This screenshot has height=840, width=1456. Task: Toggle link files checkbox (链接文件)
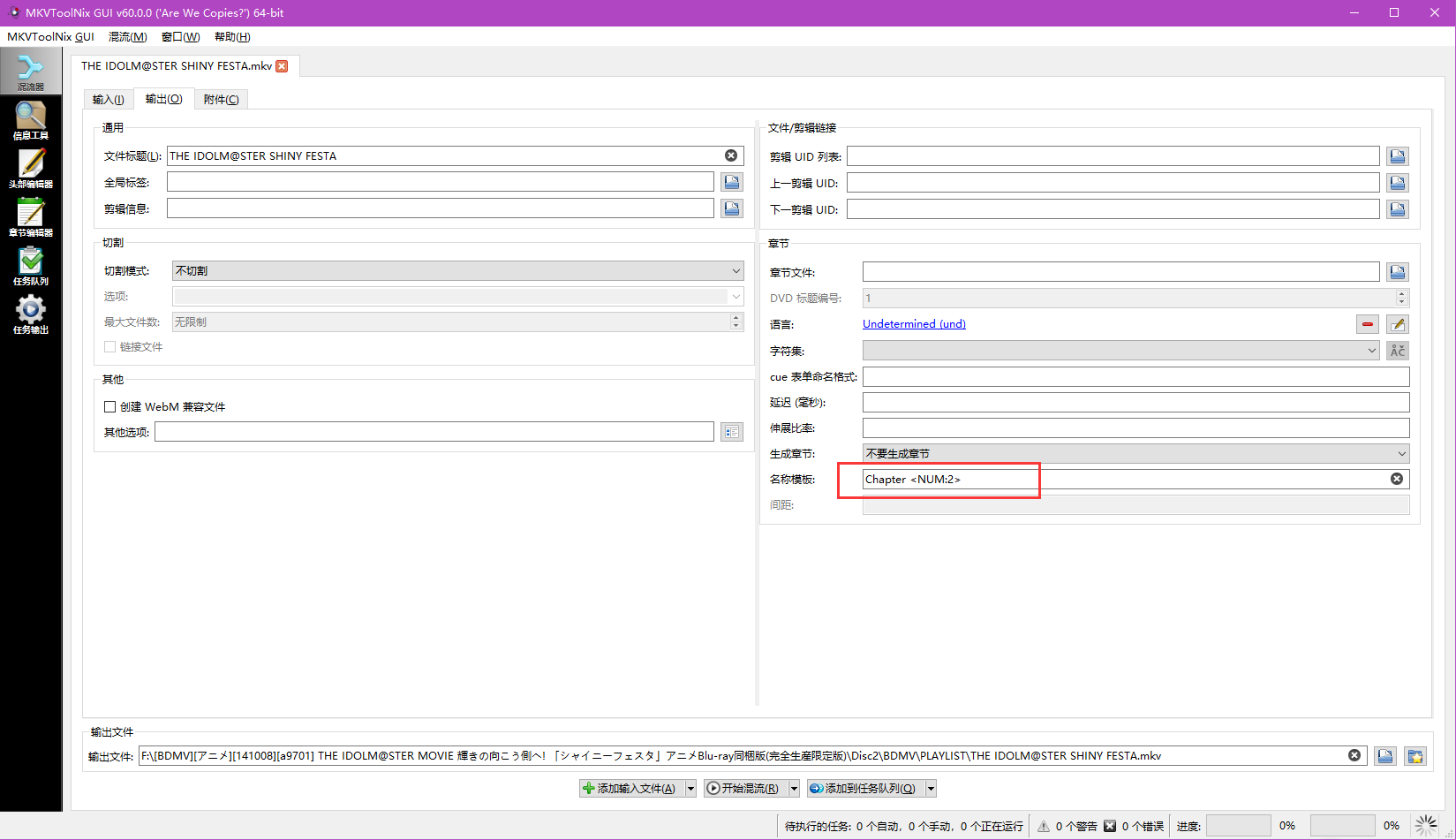coord(110,347)
